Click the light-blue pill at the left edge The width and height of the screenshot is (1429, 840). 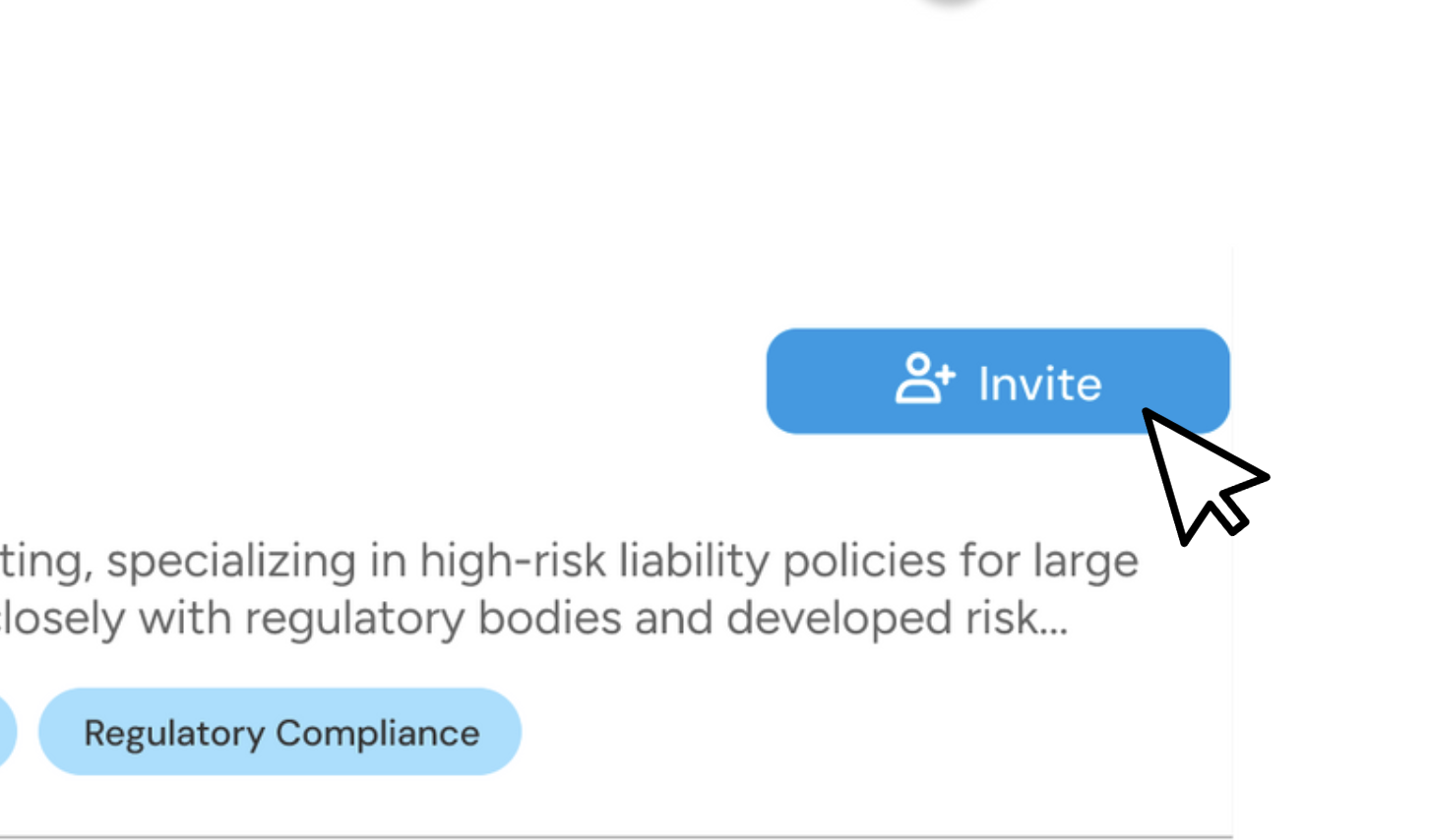click(x=7, y=732)
